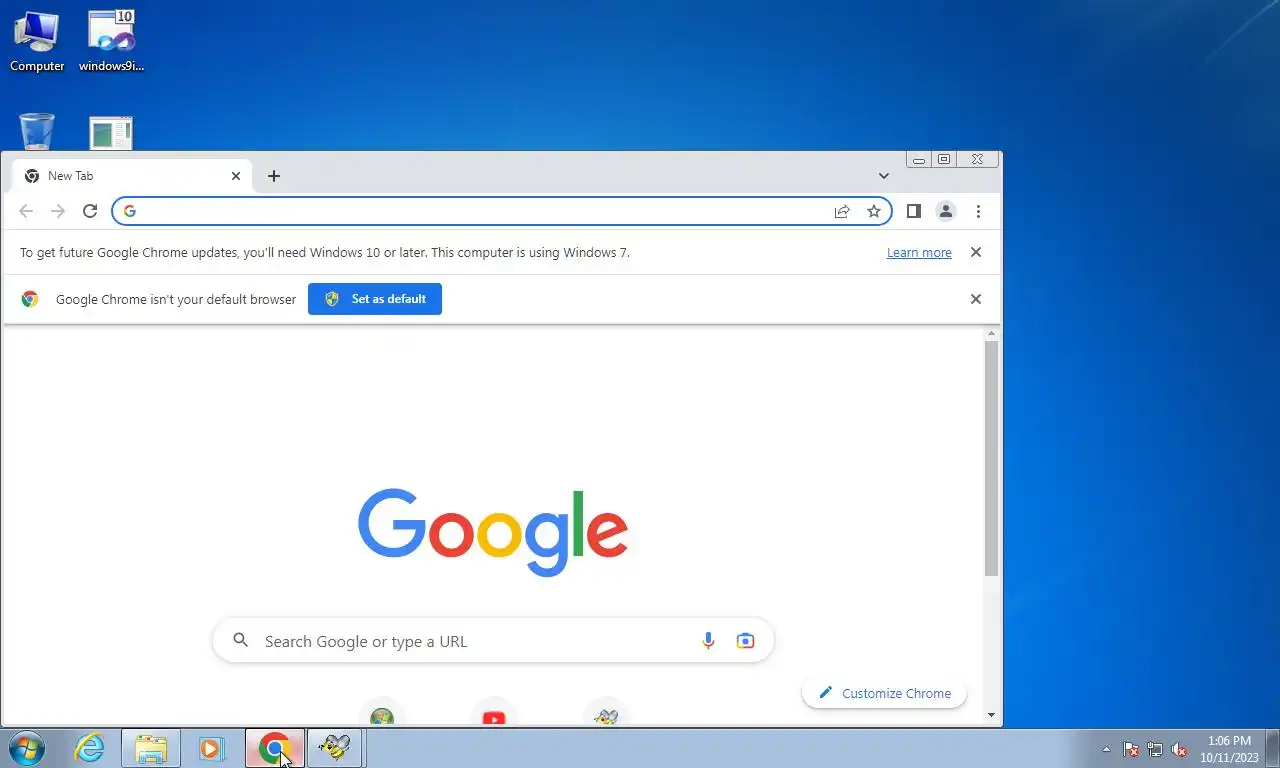Show hidden system tray icons
This screenshot has width=1280, height=768.
click(x=1106, y=749)
